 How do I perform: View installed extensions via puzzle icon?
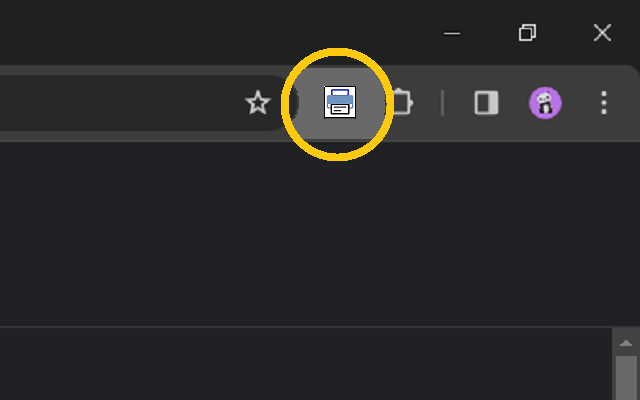point(402,102)
